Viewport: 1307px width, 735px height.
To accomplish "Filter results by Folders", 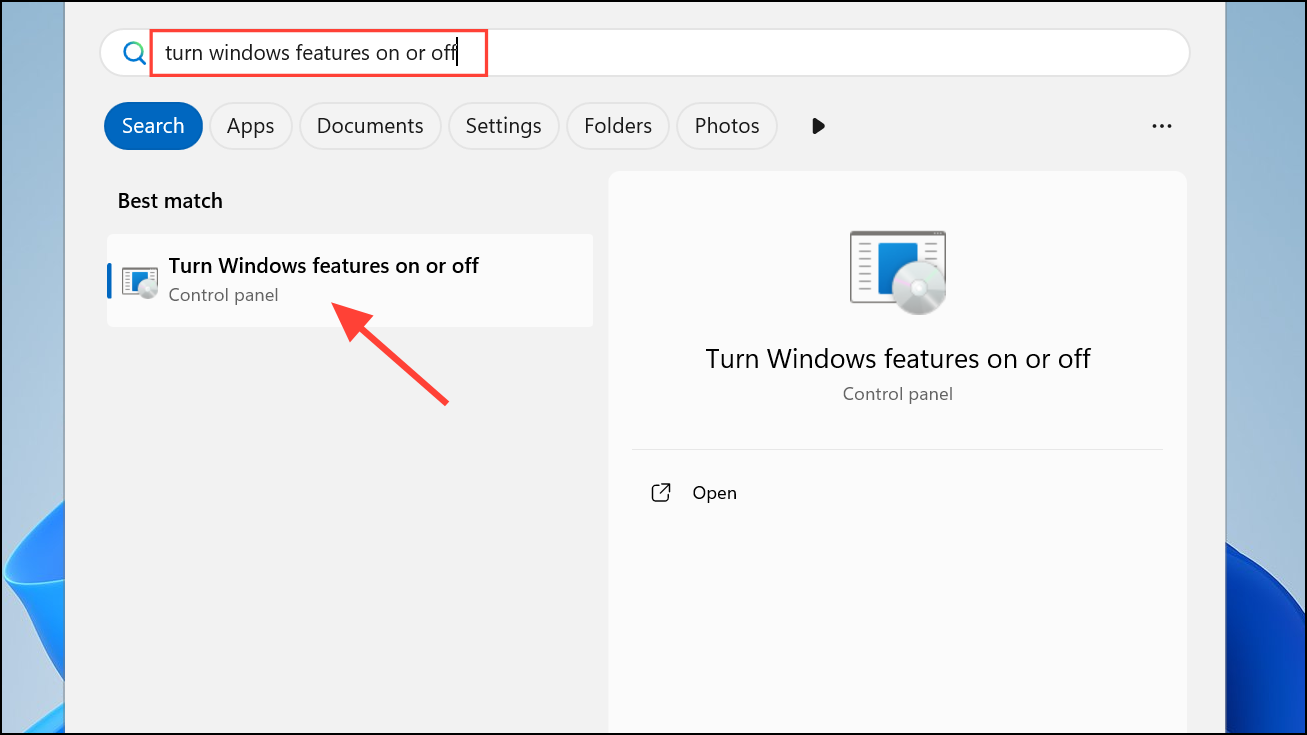I will 618,126.
